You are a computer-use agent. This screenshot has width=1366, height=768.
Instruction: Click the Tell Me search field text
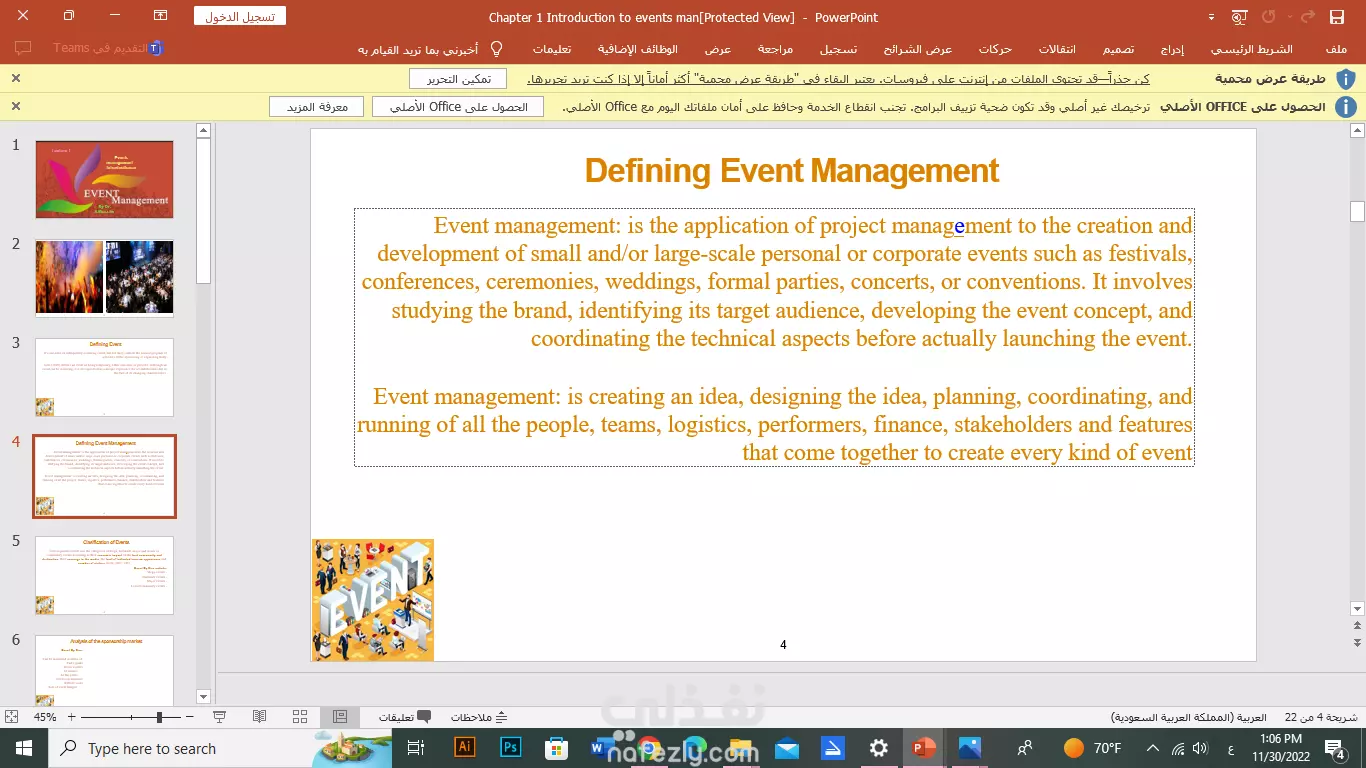(418, 49)
